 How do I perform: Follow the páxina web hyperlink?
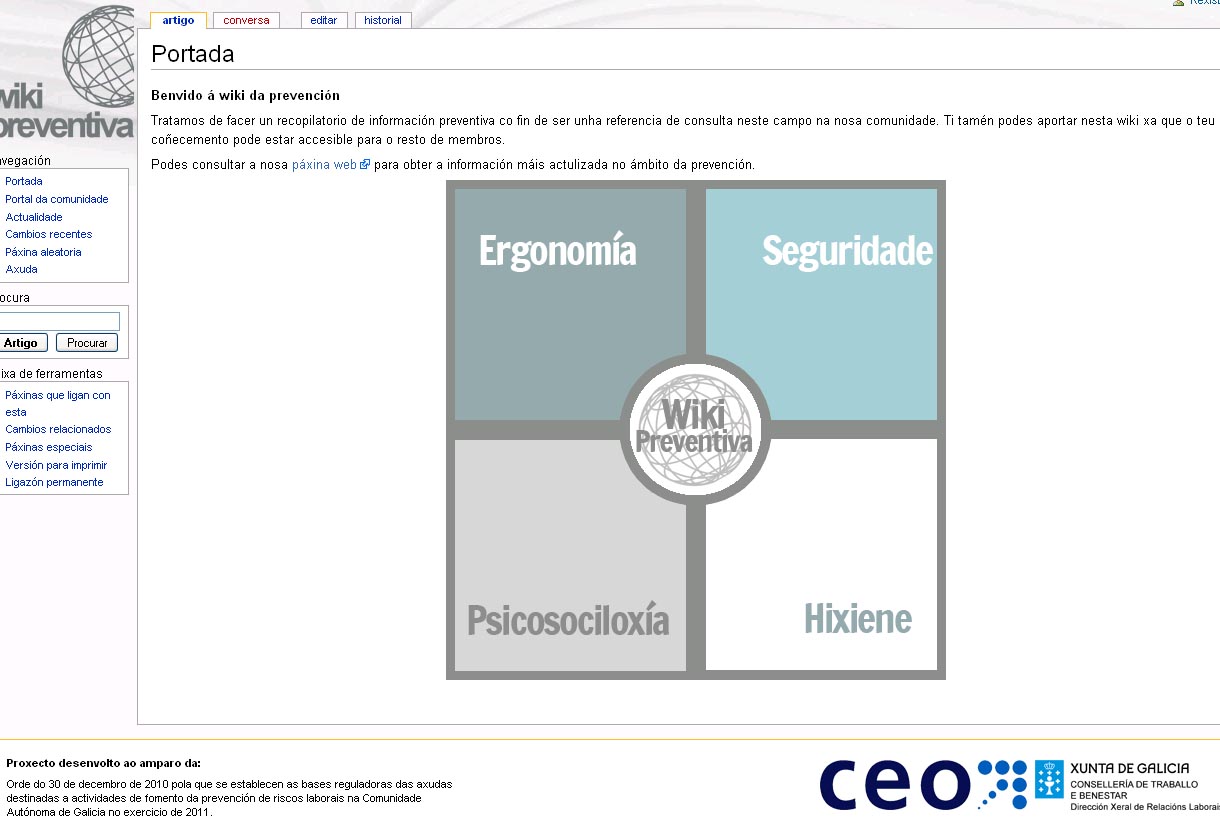click(x=325, y=165)
